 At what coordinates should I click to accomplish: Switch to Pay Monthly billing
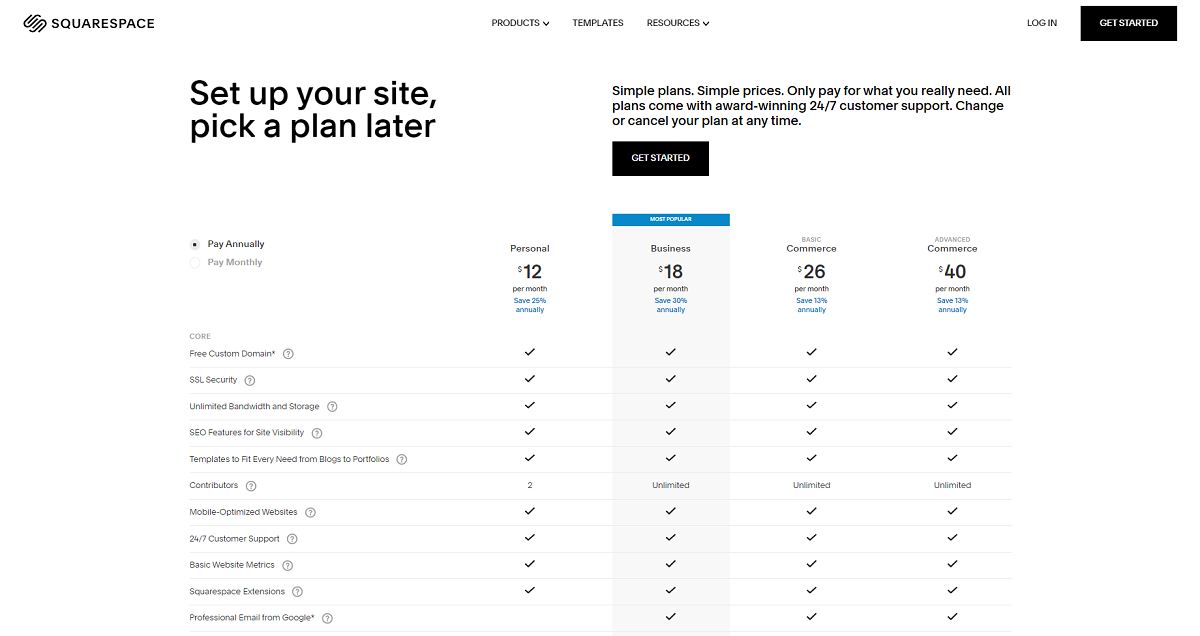coord(195,263)
